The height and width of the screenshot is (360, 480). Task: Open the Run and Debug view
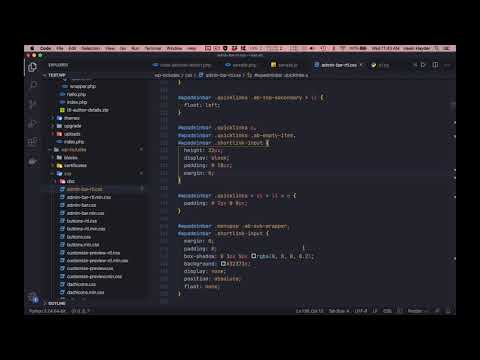coord(32,124)
